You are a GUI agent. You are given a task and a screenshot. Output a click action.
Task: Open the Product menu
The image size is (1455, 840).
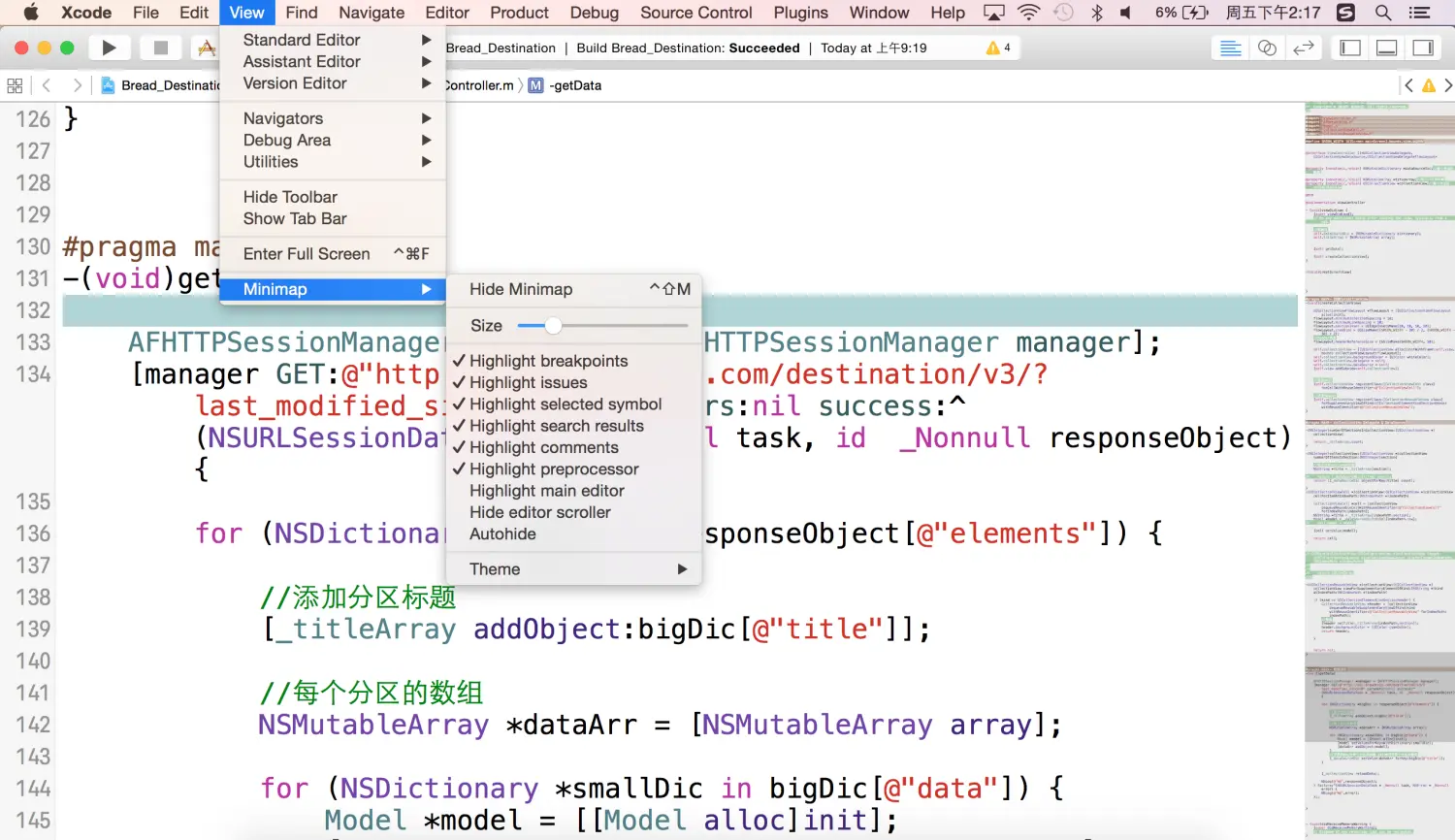[x=520, y=13]
